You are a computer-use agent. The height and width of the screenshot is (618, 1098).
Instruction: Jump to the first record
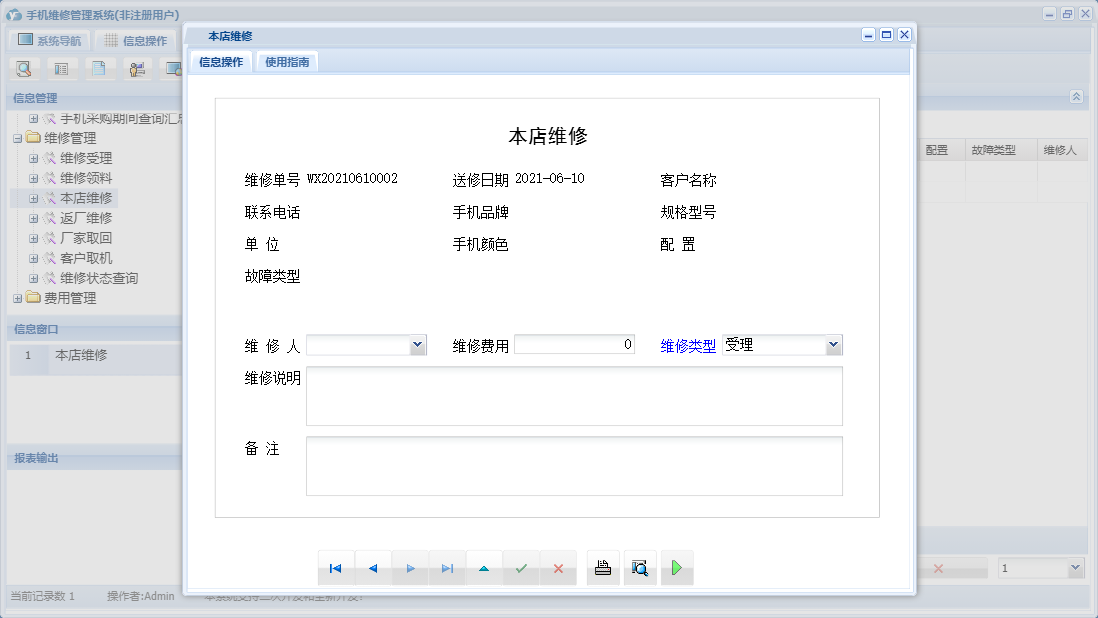(x=336, y=568)
